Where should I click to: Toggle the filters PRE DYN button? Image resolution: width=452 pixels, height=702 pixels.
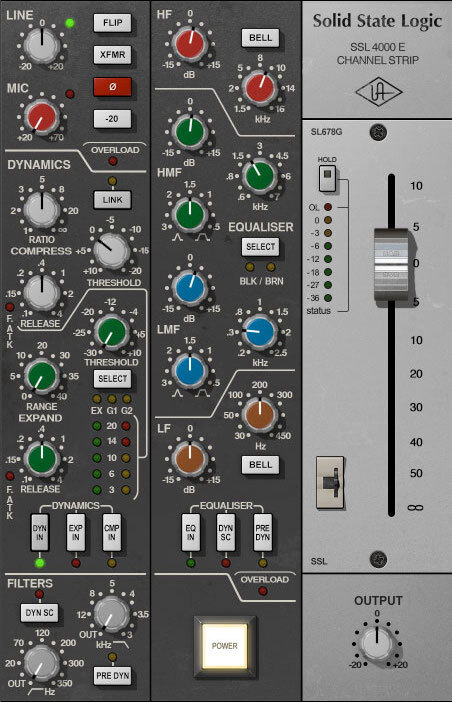coord(112,676)
